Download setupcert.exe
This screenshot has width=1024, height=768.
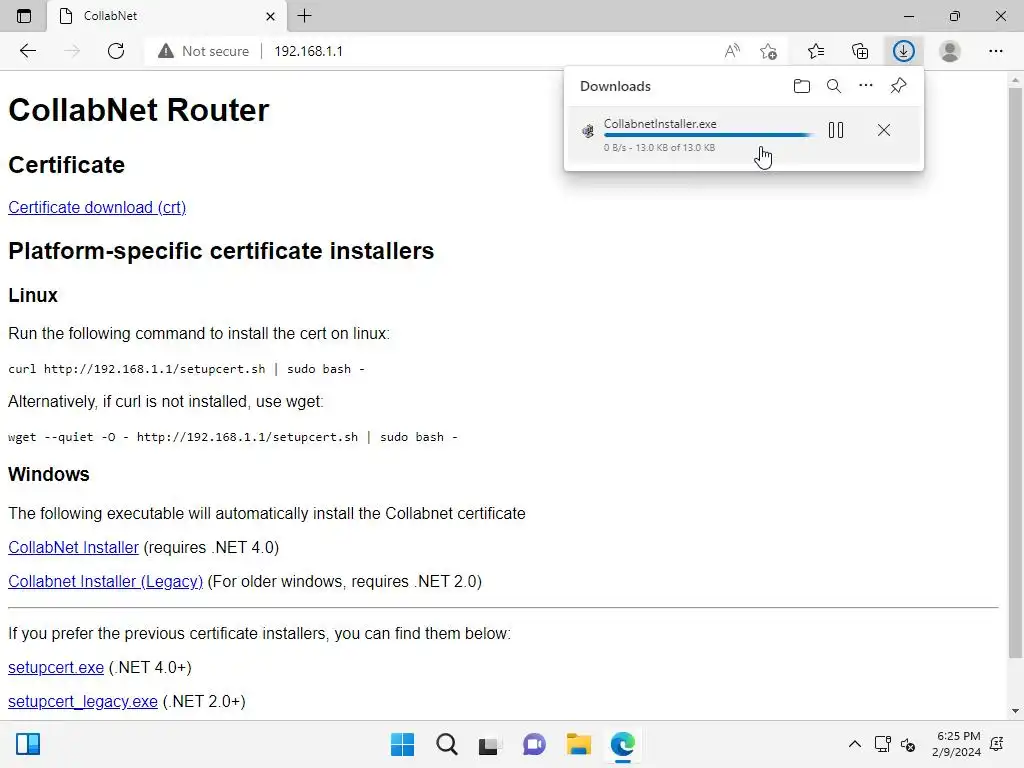pos(56,667)
